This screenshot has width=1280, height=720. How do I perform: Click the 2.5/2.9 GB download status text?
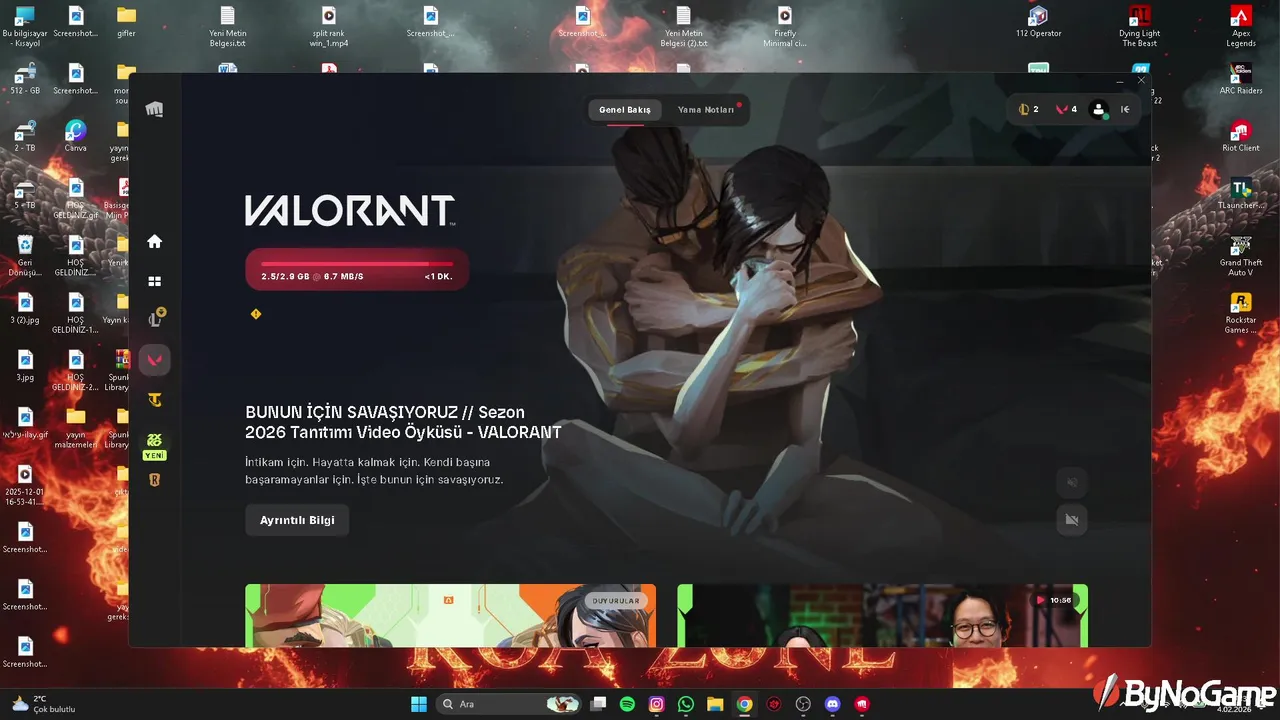pos(312,277)
